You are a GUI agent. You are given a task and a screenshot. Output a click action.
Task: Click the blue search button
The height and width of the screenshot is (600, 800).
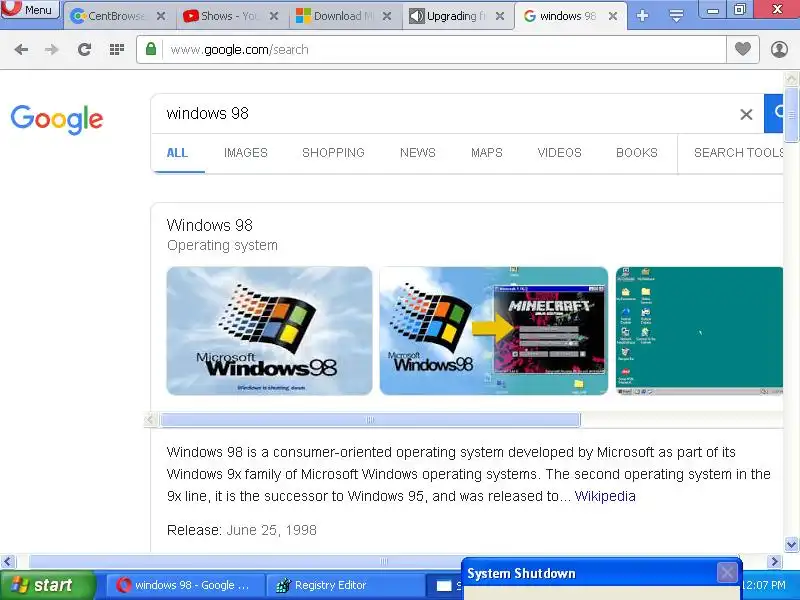coord(774,113)
